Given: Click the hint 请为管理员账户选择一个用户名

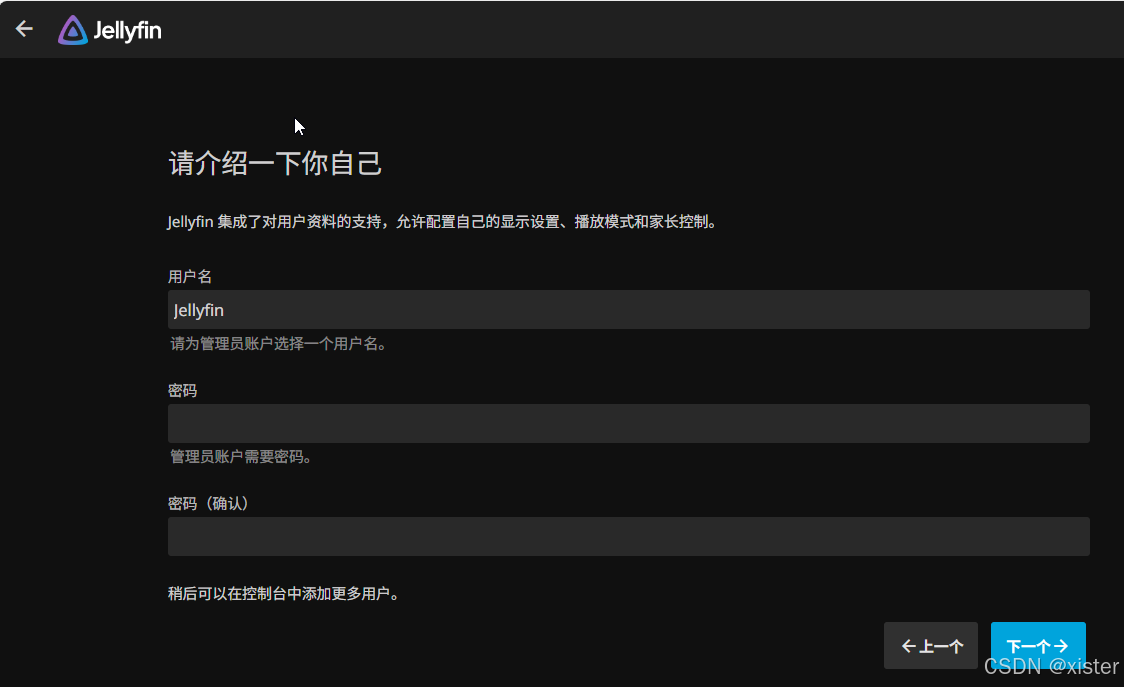Looking at the screenshot, I should tap(278, 344).
